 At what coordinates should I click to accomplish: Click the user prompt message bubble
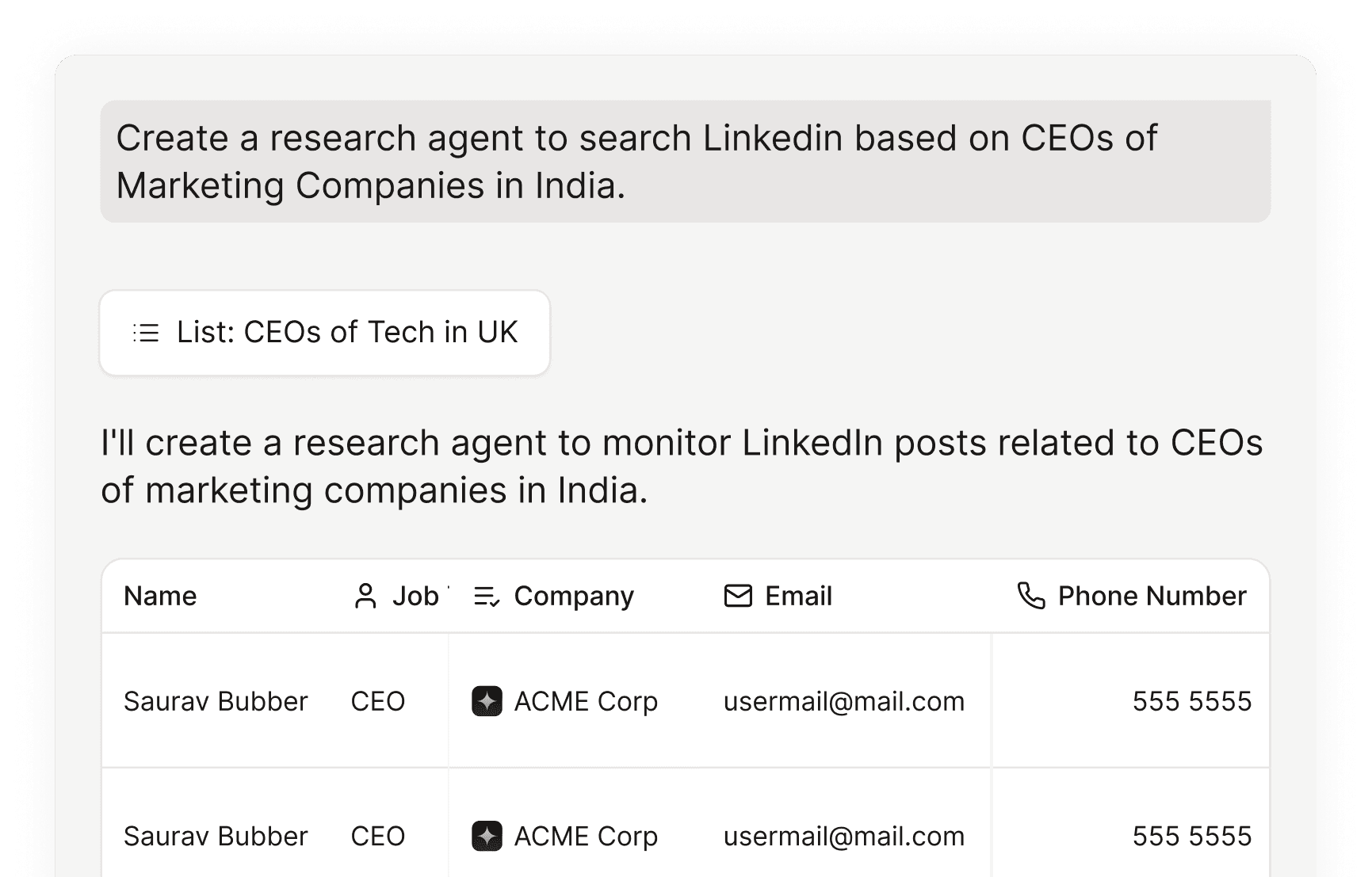click(x=685, y=162)
